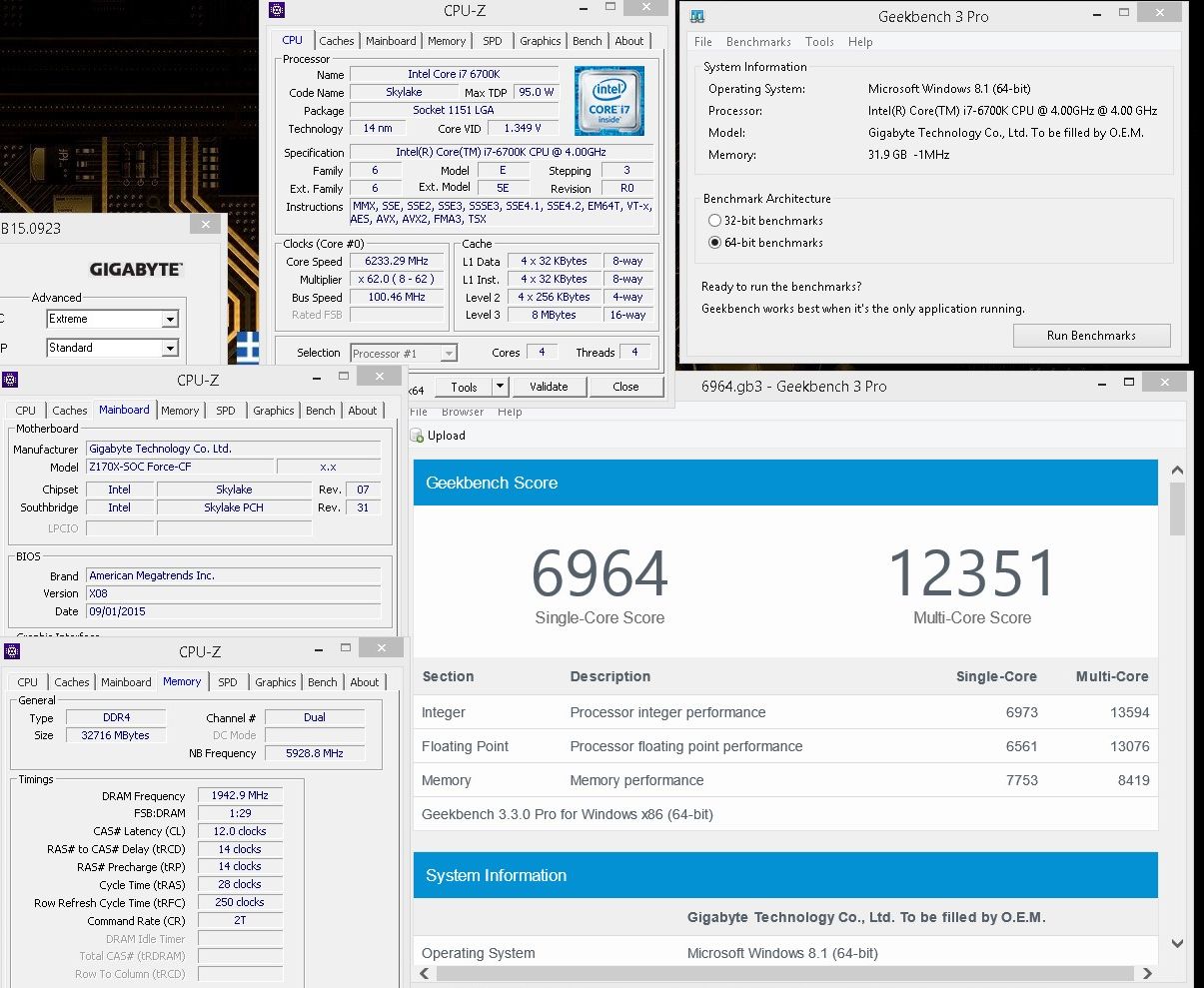Click the Intel Core i7 logo in CPU-Z
The width and height of the screenshot is (1204, 988).
point(609,101)
